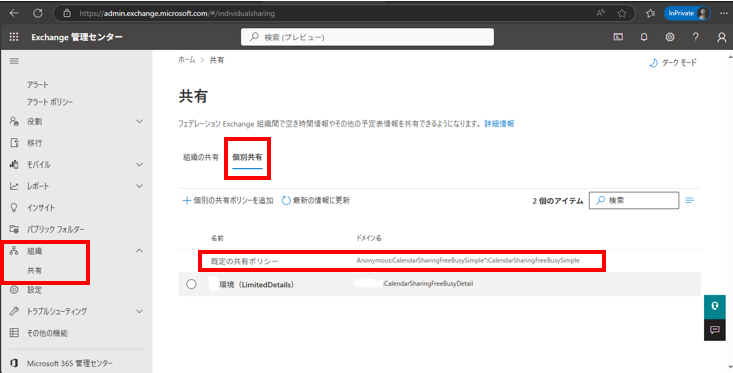Viewport: 733px width, 373px height.
Task: Open browser settings ellipsis menu
Action: coord(724,13)
